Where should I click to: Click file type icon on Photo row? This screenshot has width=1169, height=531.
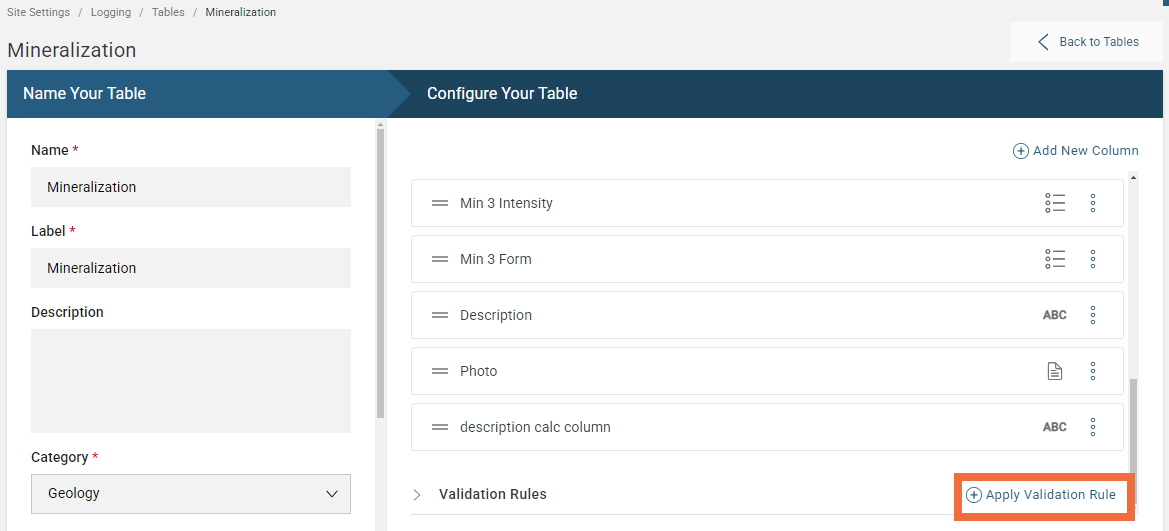(1054, 371)
